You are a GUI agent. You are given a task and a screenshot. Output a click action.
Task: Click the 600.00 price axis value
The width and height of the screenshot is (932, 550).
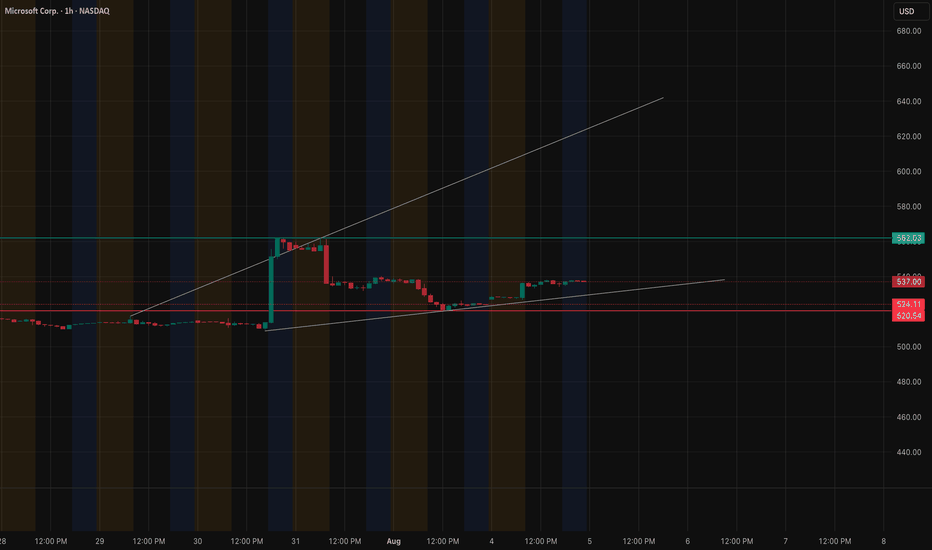[x=909, y=171]
